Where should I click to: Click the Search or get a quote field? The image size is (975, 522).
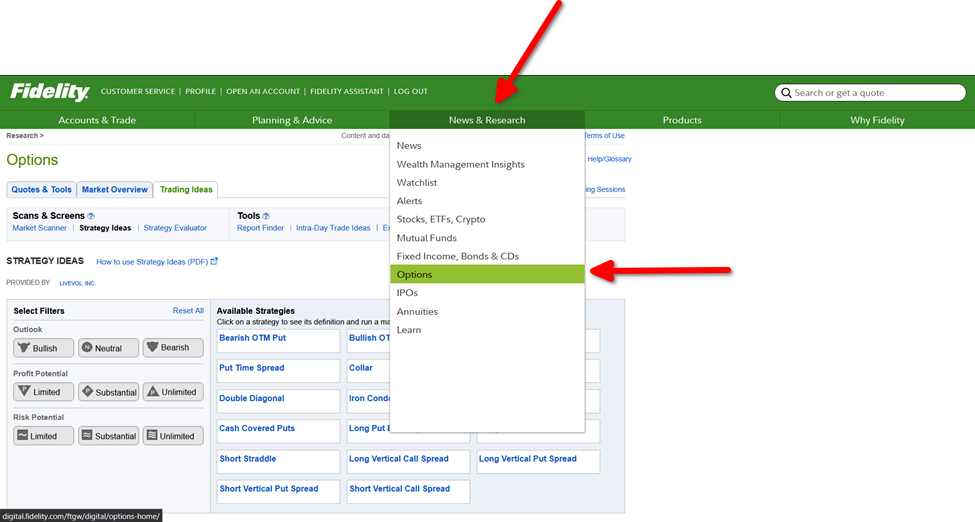coord(875,93)
